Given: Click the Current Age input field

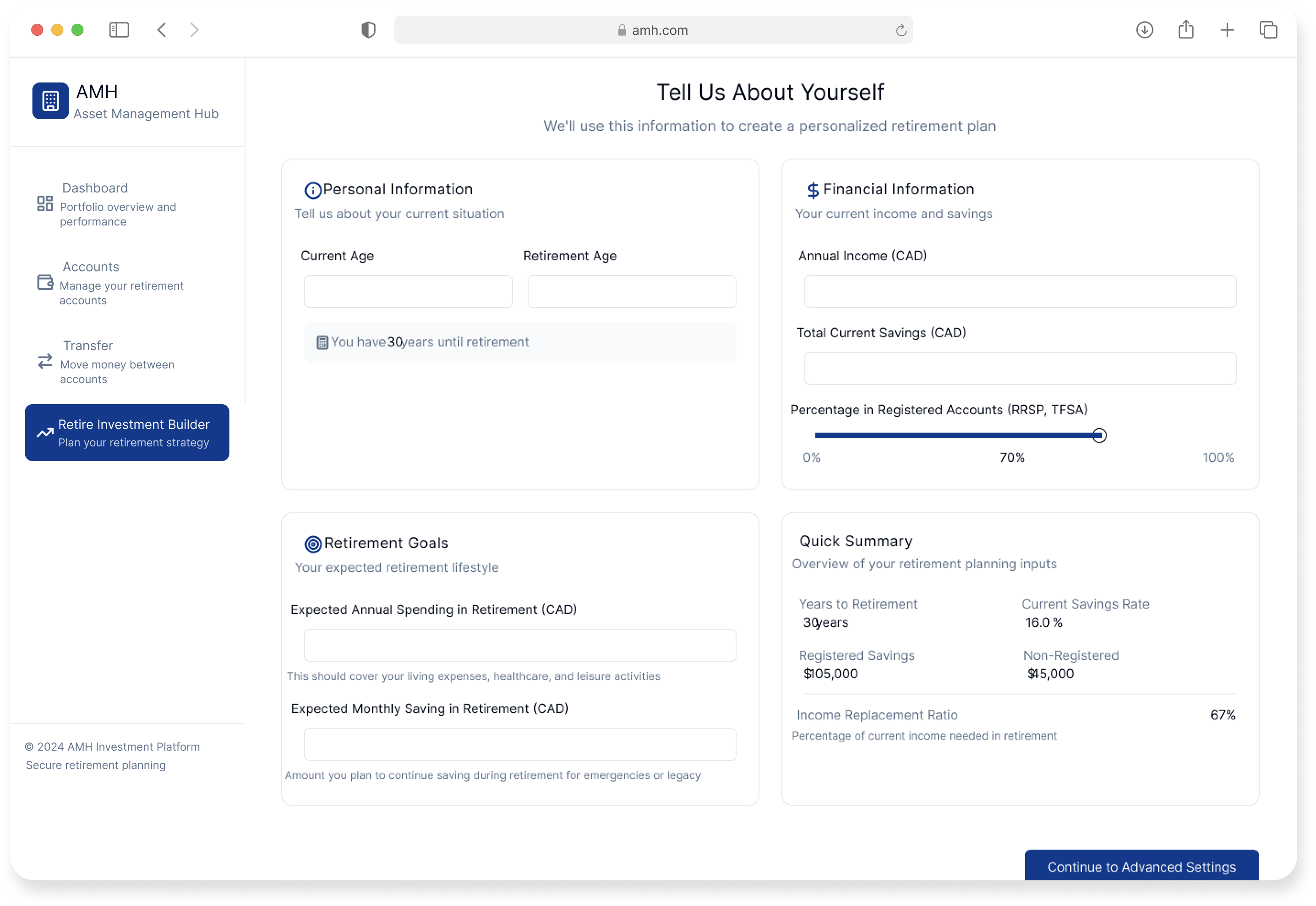Looking at the screenshot, I should (x=408, y=292).
